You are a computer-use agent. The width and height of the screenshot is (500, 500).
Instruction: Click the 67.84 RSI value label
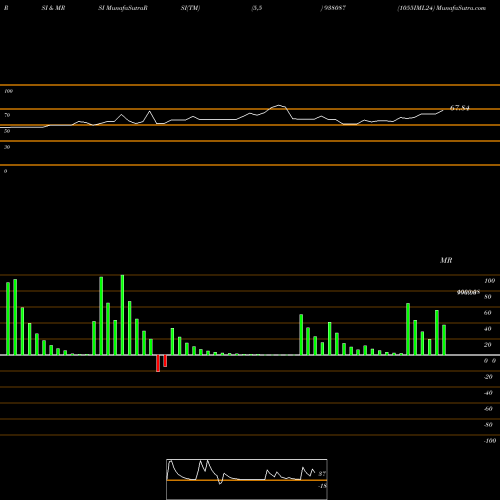(x=459, y=108)
